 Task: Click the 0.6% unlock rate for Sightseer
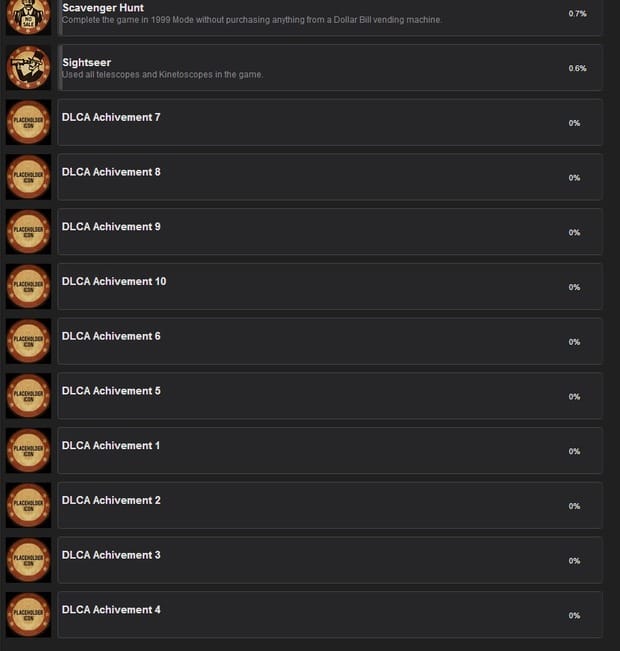click(x=578, y=69)
